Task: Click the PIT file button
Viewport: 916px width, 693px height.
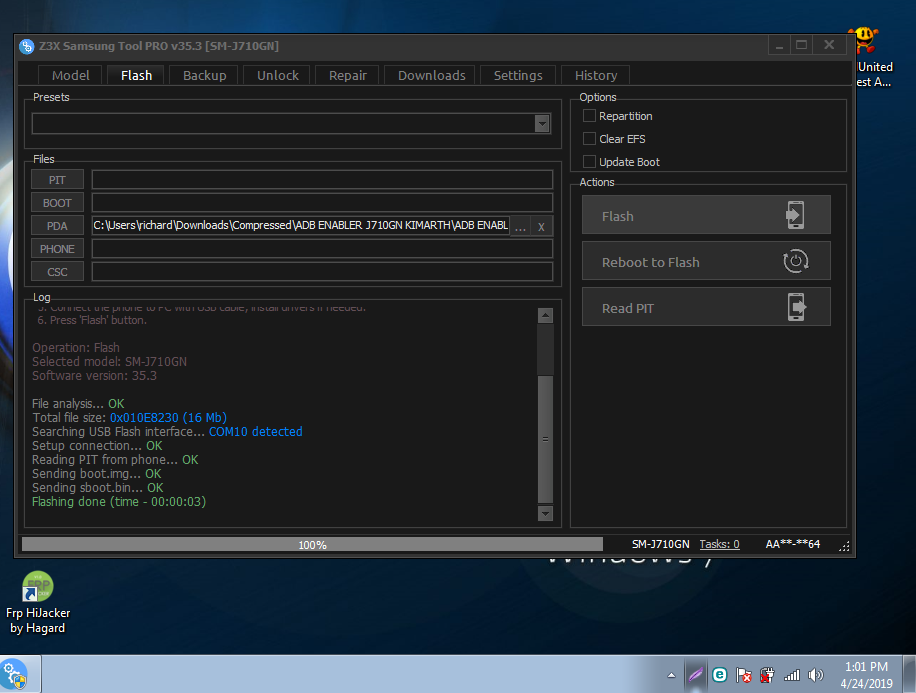Action: (57, 180)
